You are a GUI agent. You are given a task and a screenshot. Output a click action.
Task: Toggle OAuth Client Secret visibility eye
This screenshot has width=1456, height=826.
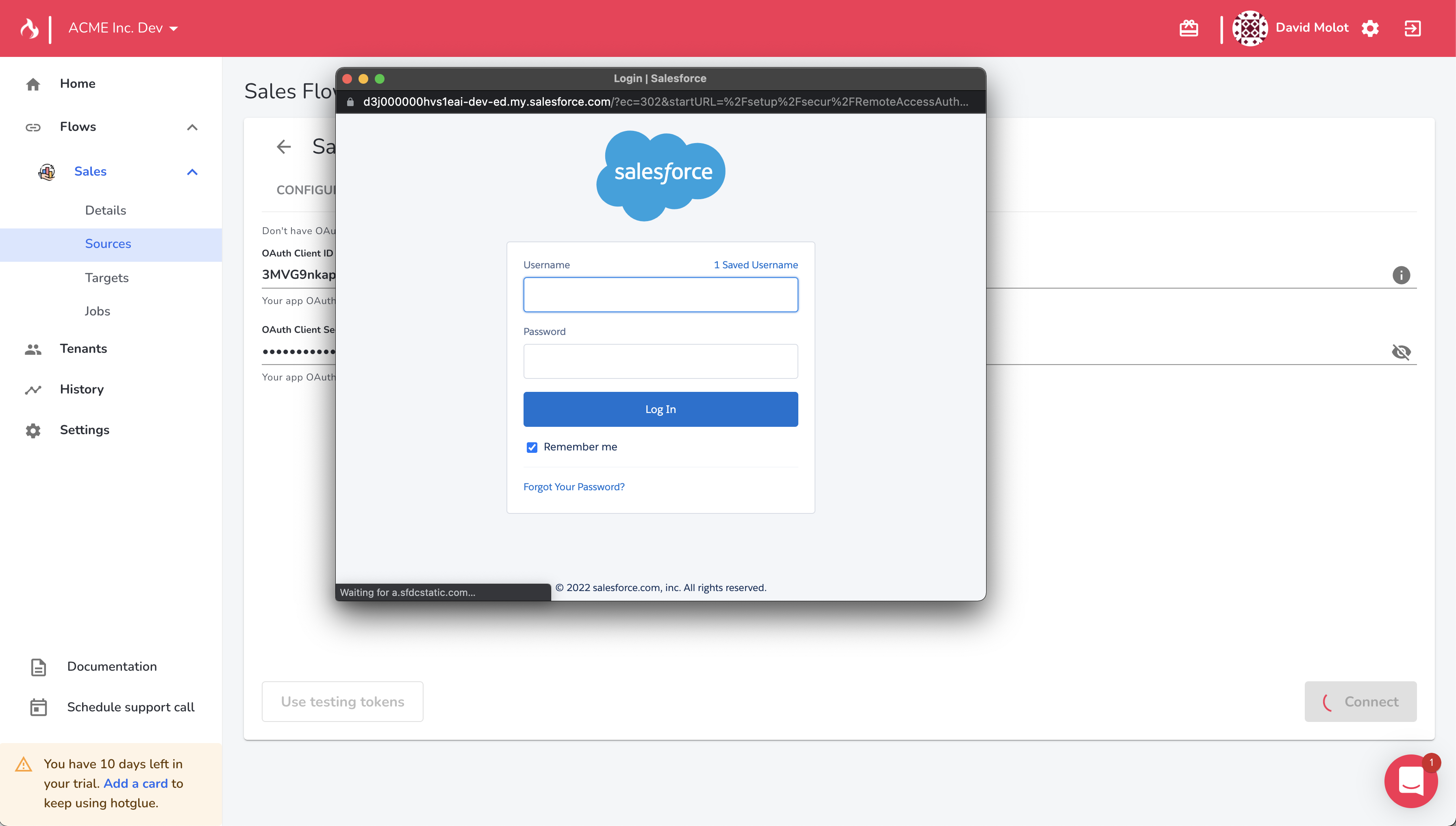1401,352
